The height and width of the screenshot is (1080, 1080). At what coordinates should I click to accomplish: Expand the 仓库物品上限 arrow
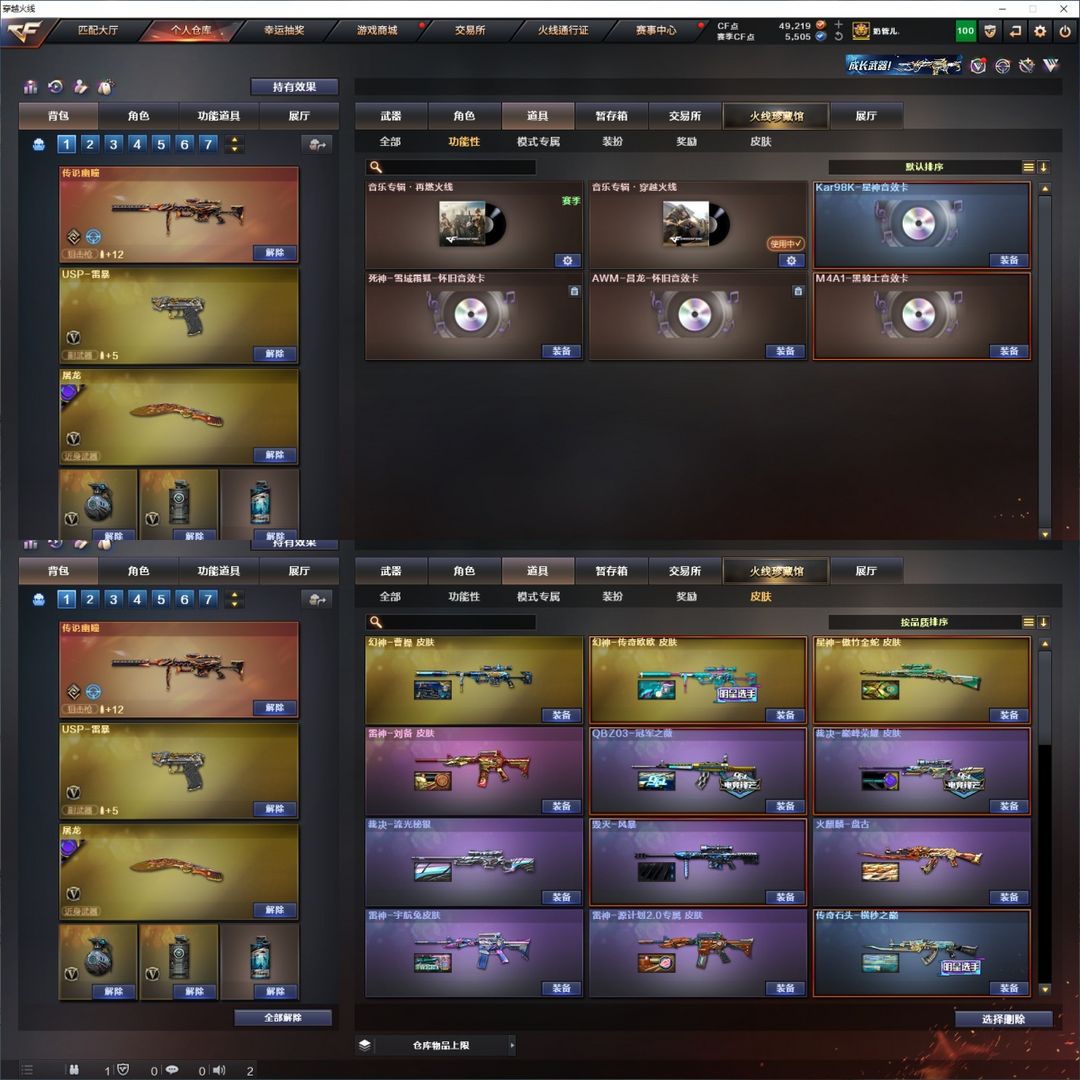point(512,1045)
